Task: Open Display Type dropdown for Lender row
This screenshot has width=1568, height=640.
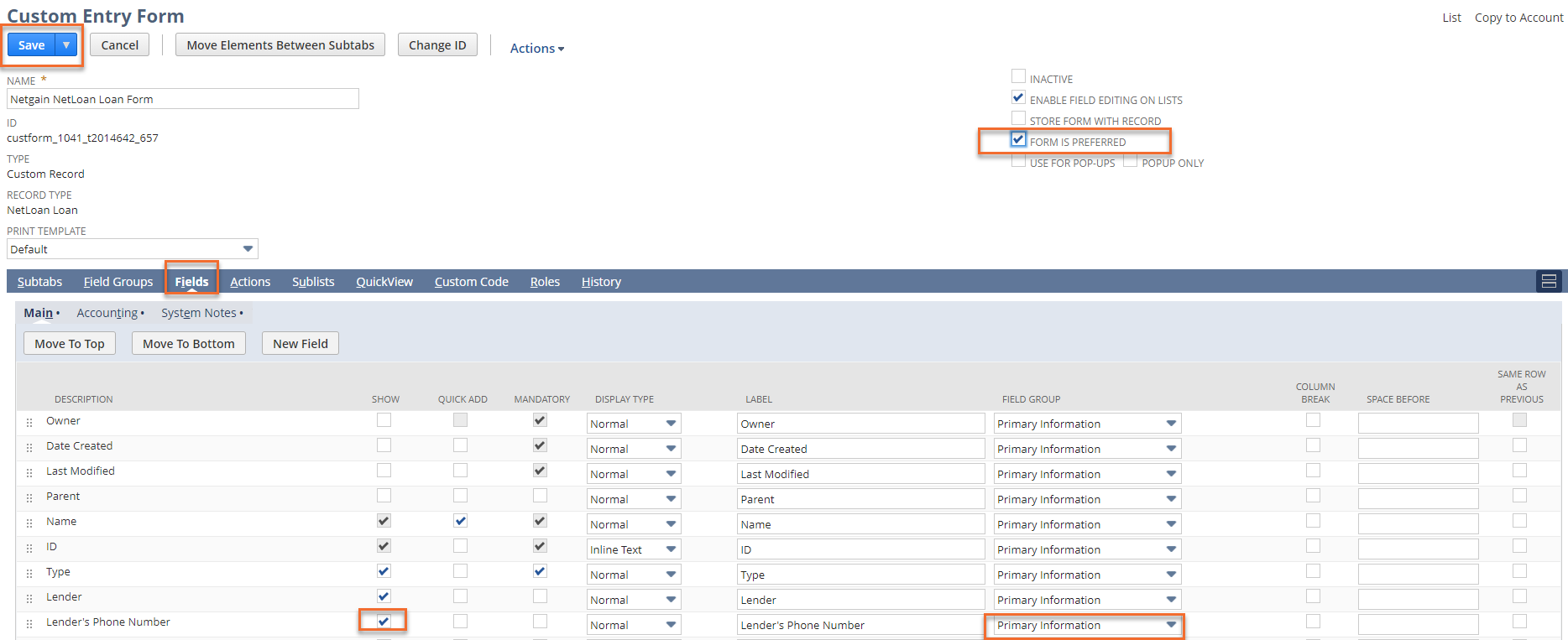Action: click(x=634, y=600)
